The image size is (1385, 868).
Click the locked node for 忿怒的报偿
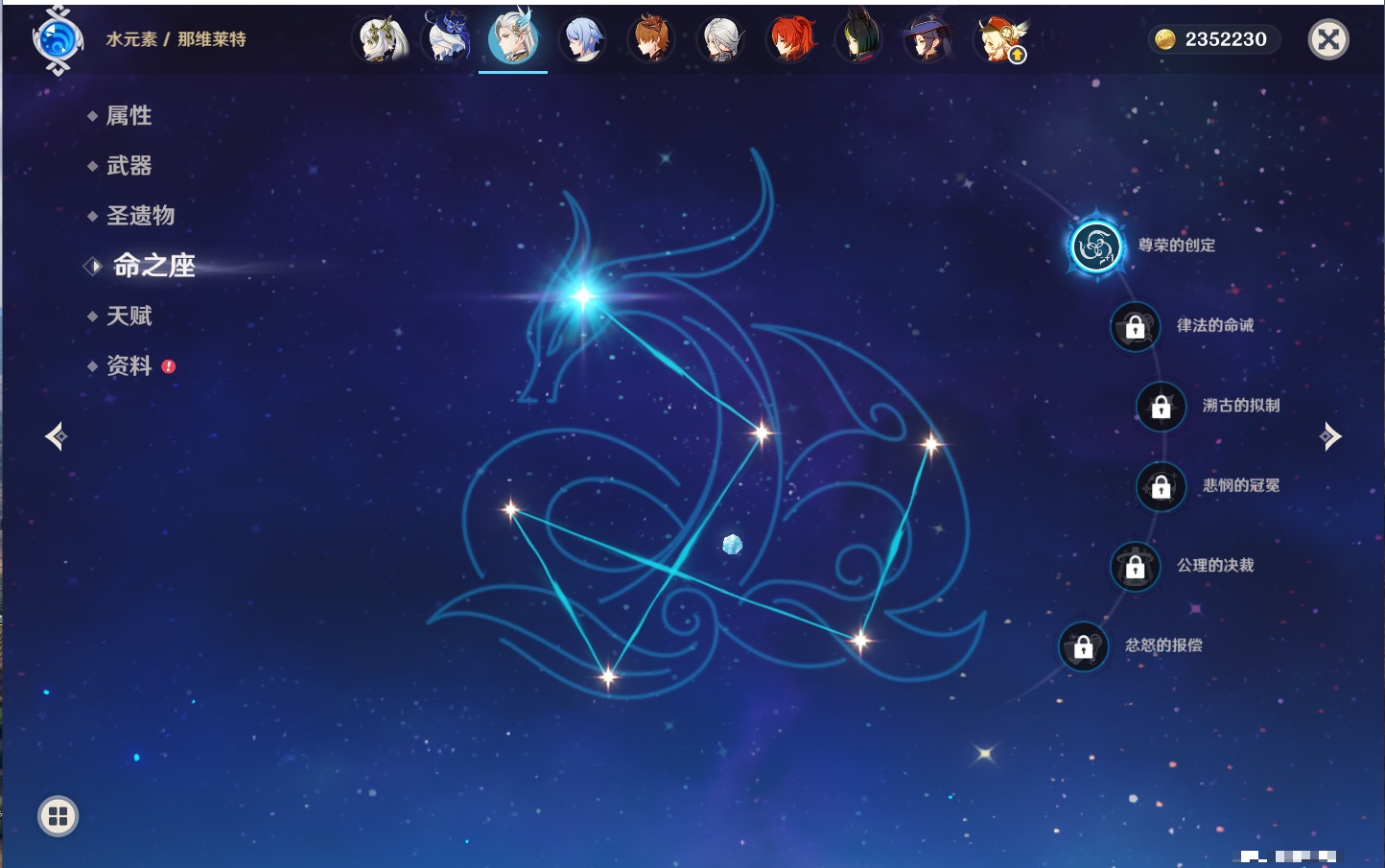click(x=1084, y=647)
